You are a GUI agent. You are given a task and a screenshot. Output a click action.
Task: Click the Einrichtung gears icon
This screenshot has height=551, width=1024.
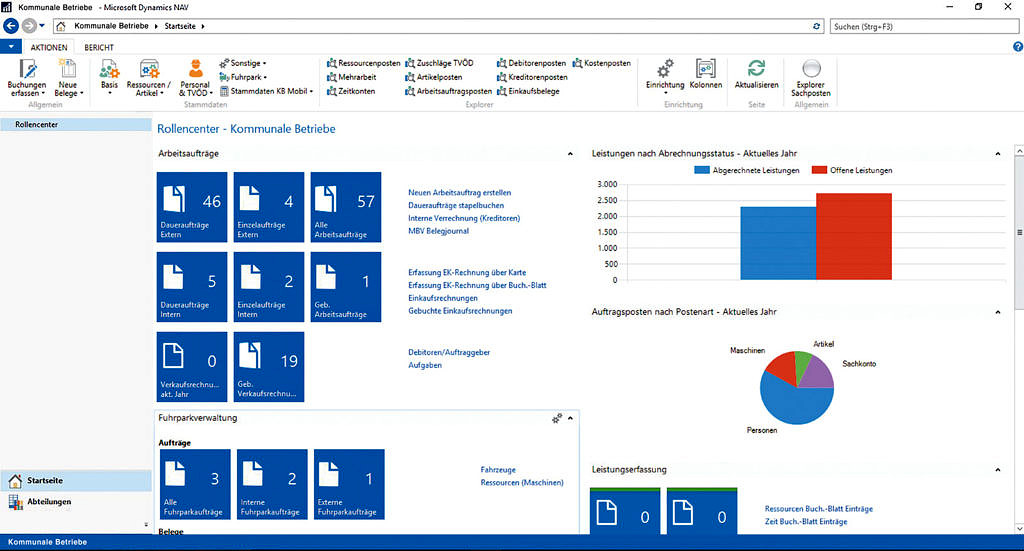(x=665, y=70)
